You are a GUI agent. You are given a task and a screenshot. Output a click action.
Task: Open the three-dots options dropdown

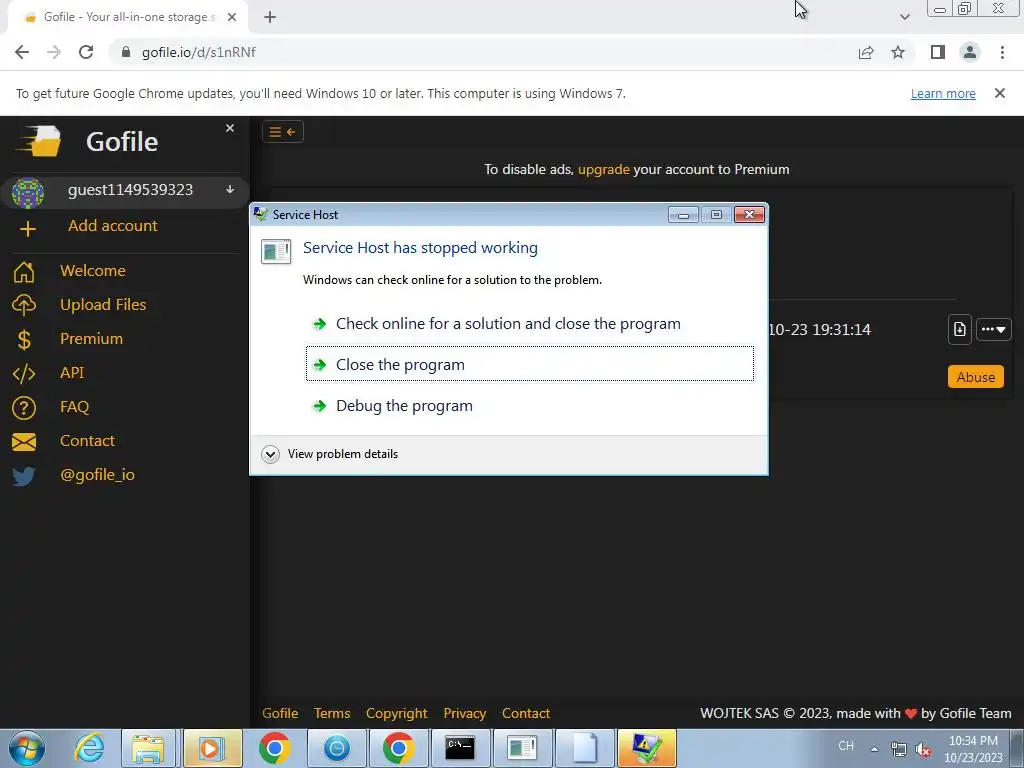pyautogui.click(x=993, y=329)
